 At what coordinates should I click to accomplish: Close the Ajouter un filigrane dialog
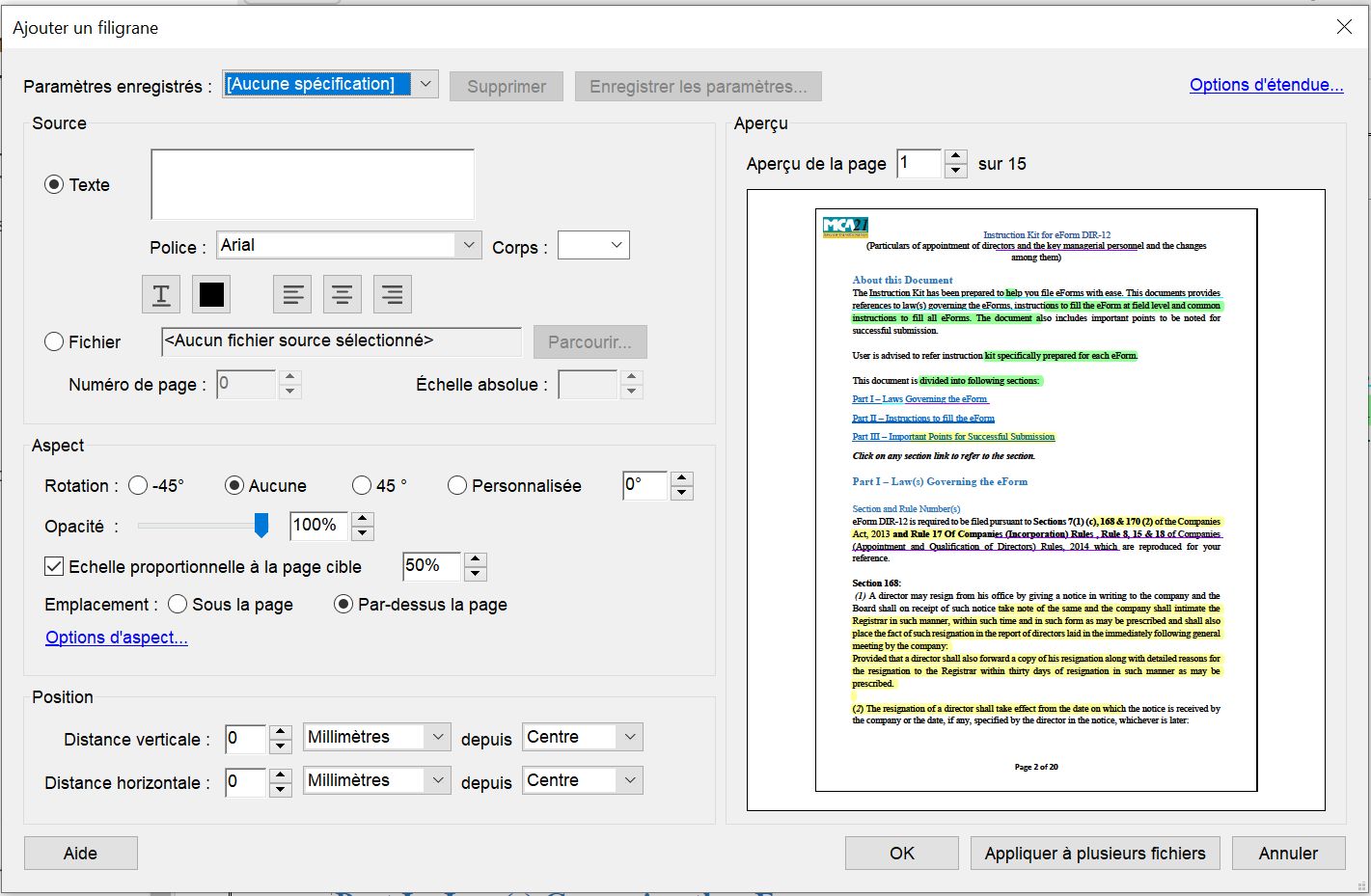(x=1344, y=27)
